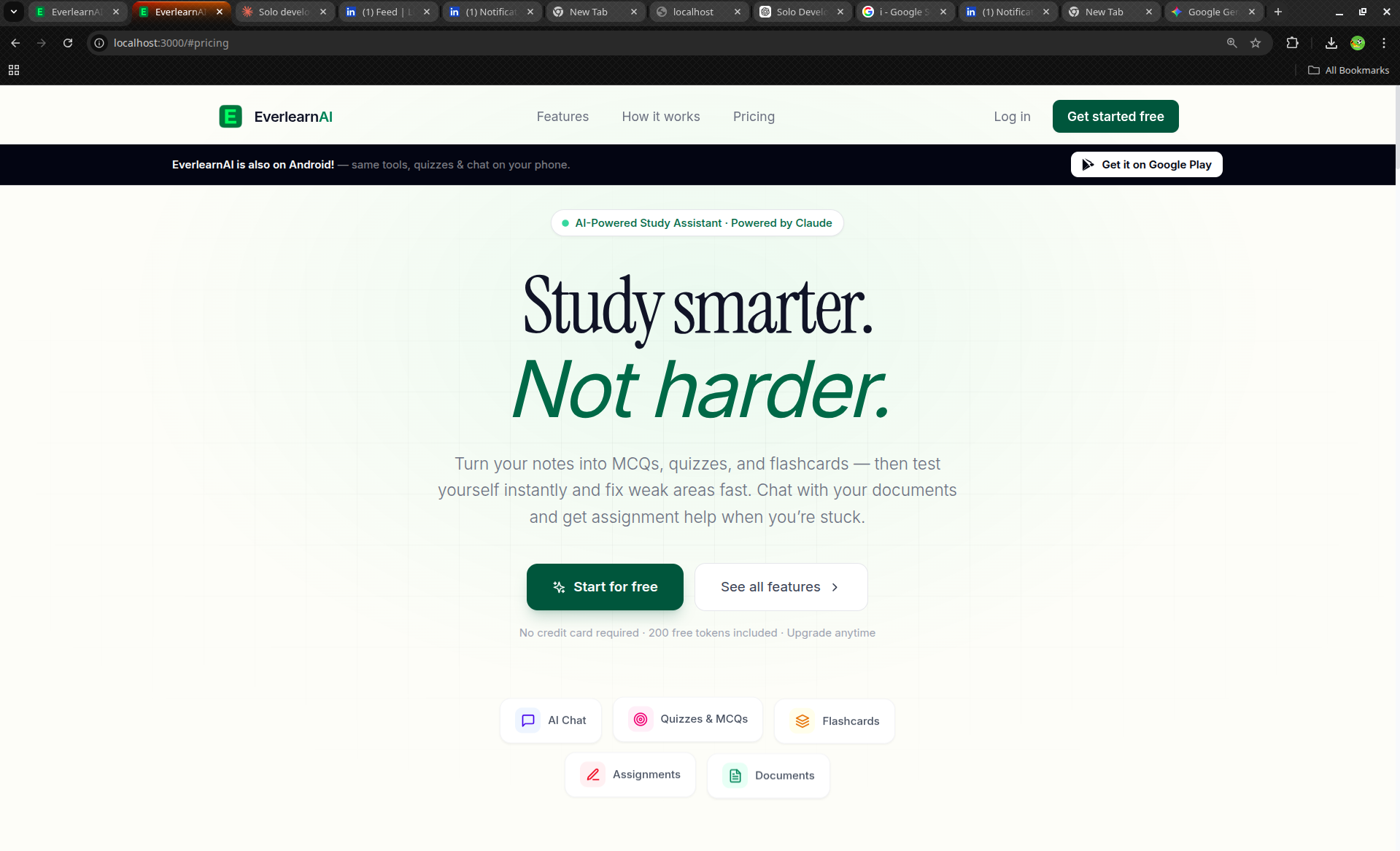Go to How it works section
1400x851 pixels.
tap(661, 117)
